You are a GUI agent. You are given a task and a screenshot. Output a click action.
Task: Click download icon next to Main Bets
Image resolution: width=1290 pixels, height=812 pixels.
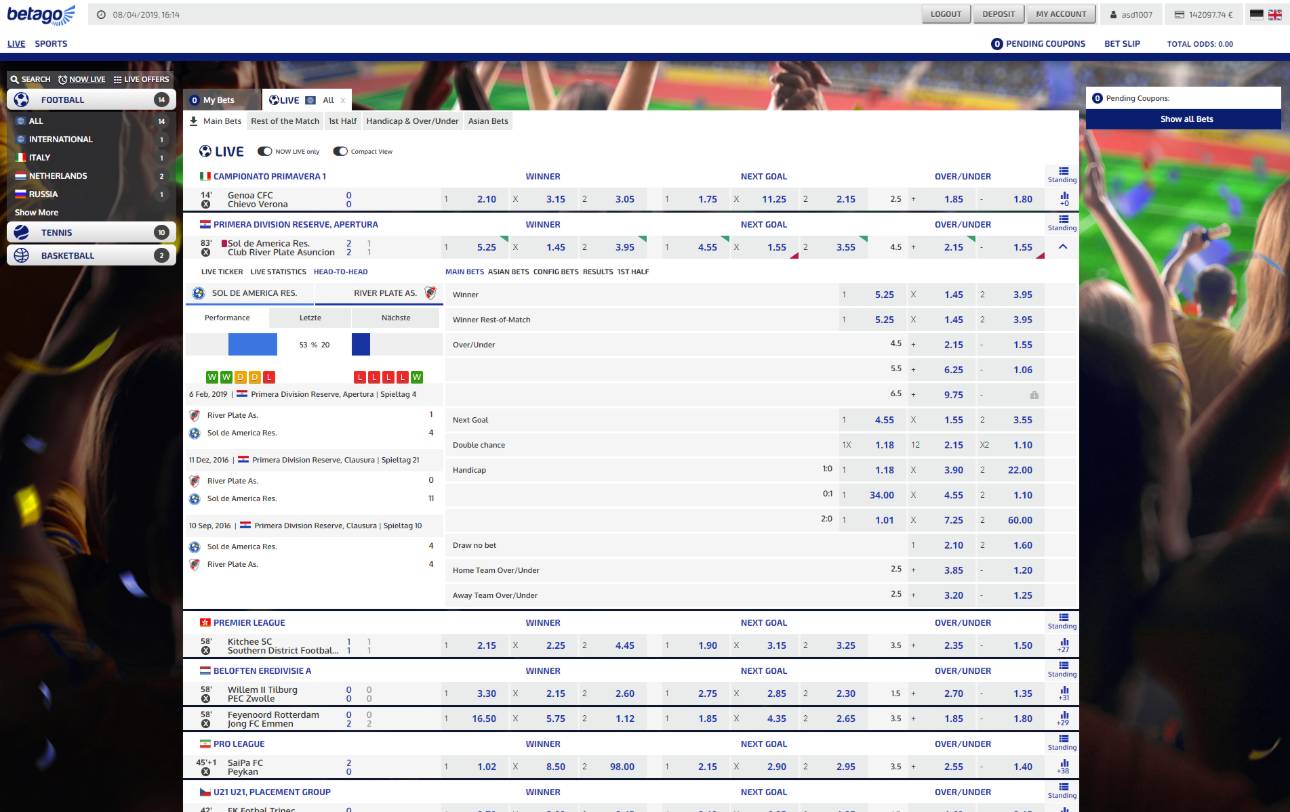tap(194, 121)
